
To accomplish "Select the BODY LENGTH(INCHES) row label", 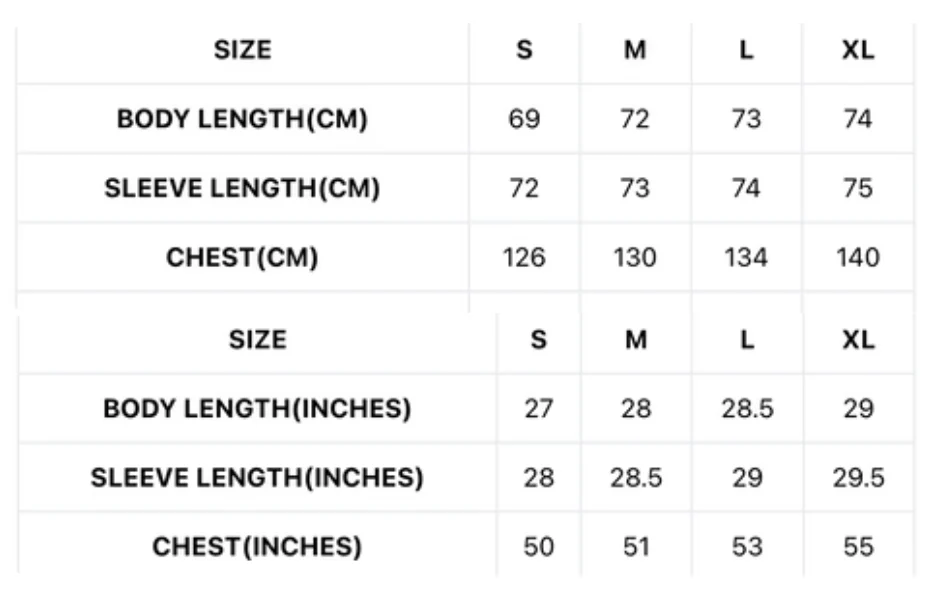I will 257,409.
